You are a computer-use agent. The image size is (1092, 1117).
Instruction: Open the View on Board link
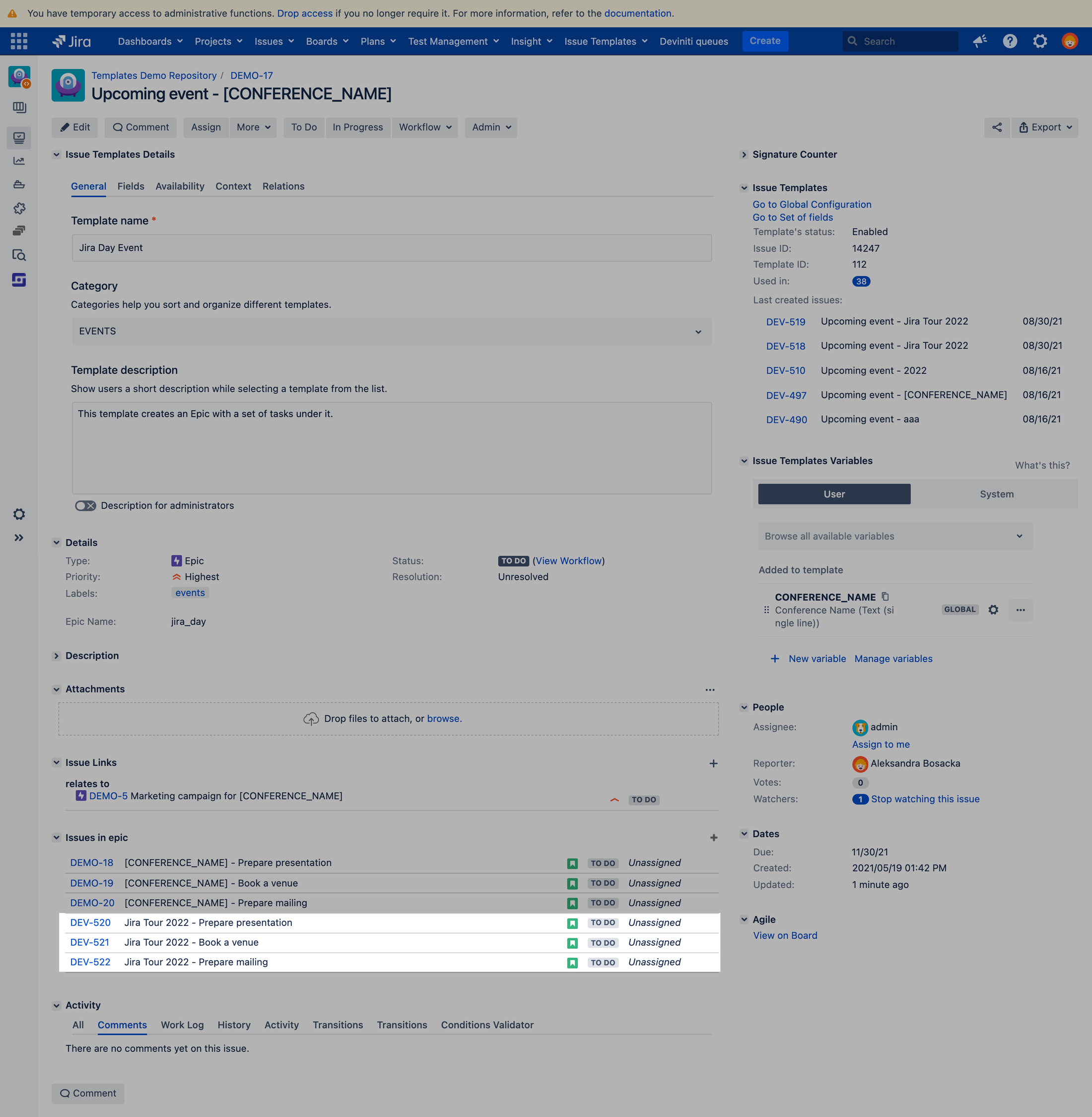tap(785, 936)
